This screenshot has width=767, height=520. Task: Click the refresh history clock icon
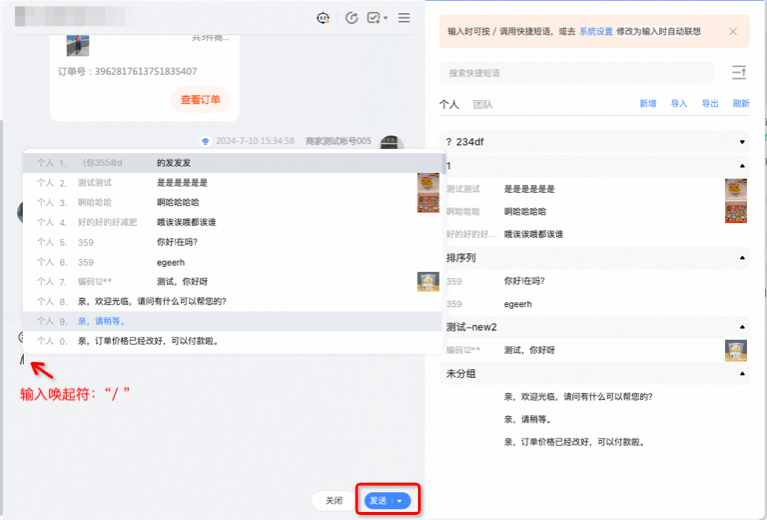[x=351, y=18]
